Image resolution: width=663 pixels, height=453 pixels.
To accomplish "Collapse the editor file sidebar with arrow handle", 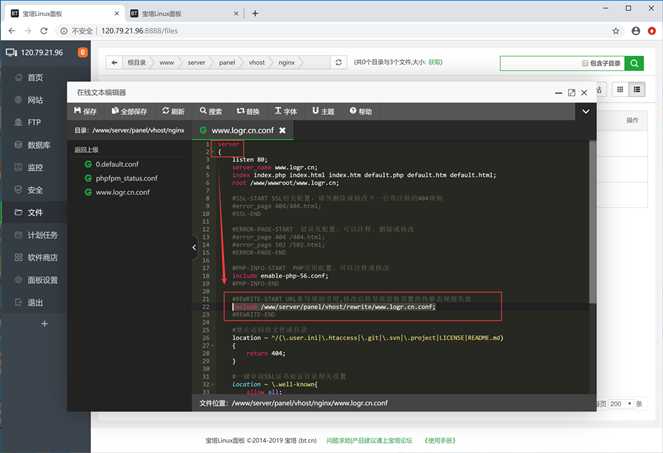I will (x=194, y=247).
